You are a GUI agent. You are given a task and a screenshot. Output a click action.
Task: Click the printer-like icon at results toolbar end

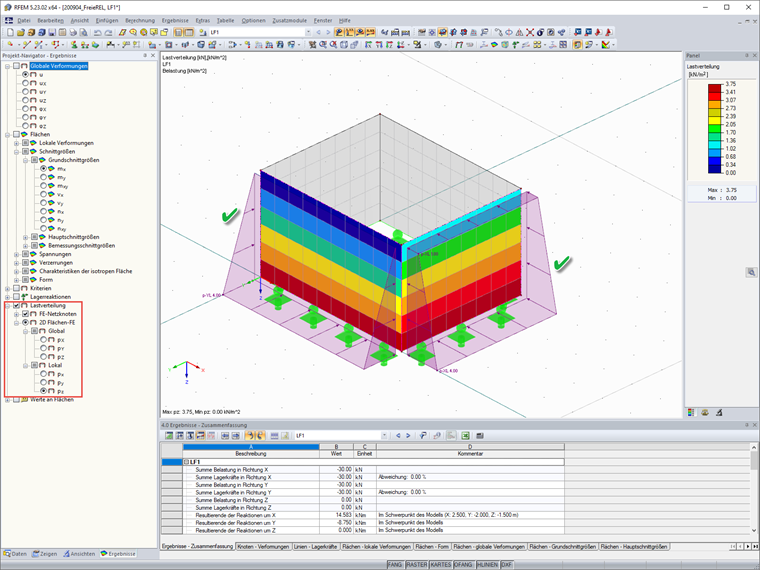tap(480, 435)
